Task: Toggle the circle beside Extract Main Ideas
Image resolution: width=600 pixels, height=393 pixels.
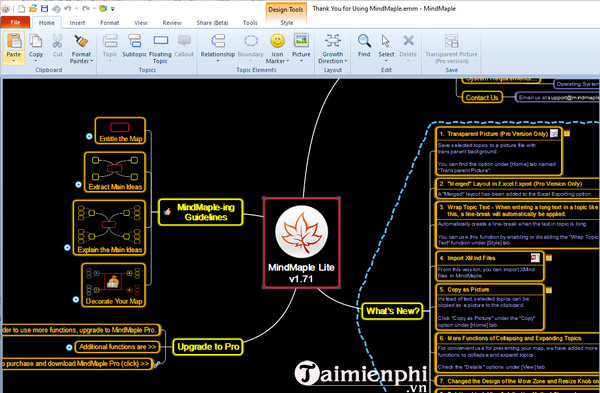Action: [x=78, y=184]
